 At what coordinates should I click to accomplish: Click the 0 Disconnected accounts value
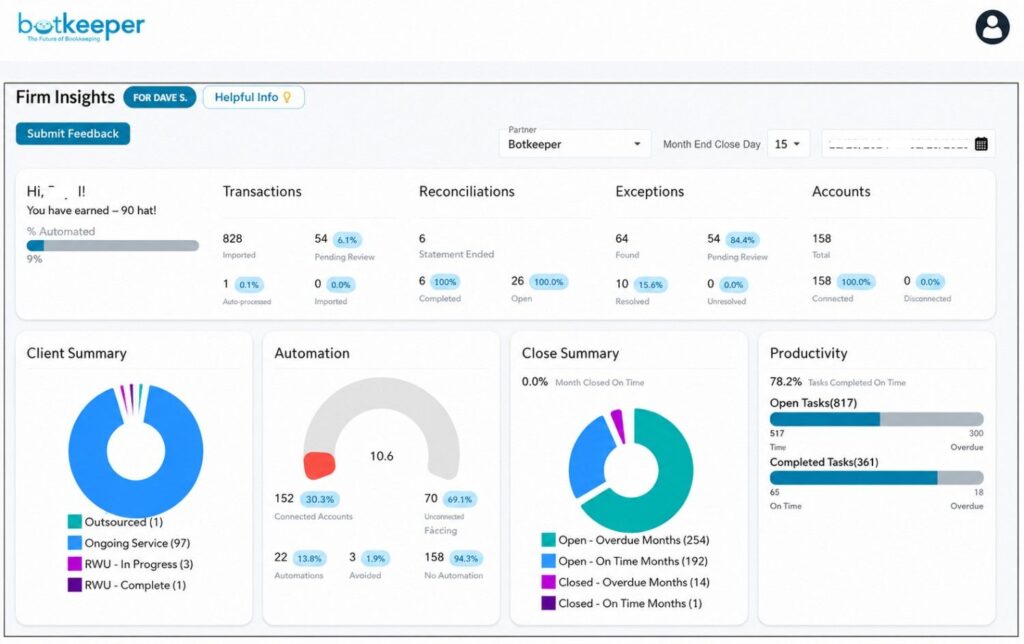[906, 281]
